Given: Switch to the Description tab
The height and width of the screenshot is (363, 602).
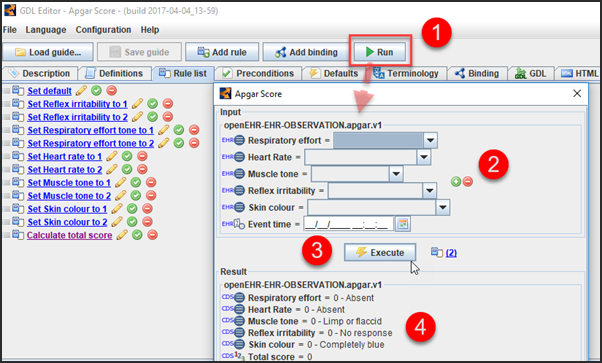Looking at the screenshot, I should tap(40, 73).
